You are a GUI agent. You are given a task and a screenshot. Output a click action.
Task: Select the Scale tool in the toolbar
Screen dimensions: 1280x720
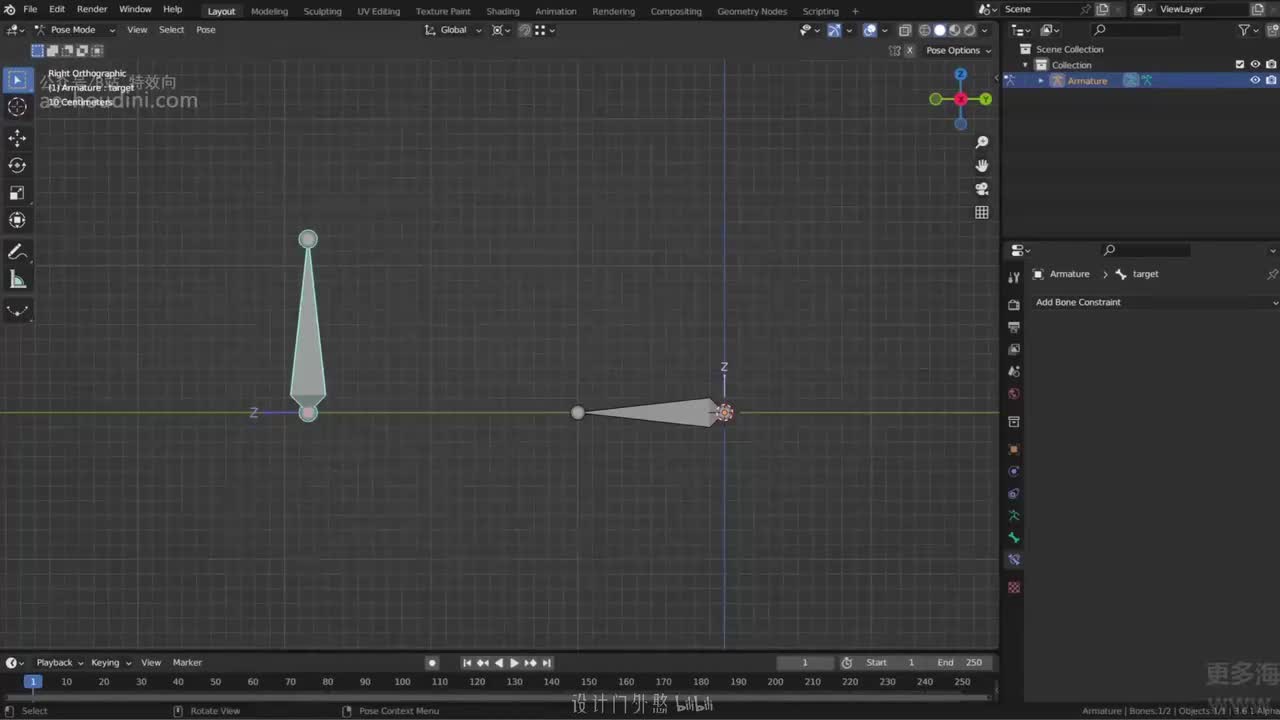17,193
